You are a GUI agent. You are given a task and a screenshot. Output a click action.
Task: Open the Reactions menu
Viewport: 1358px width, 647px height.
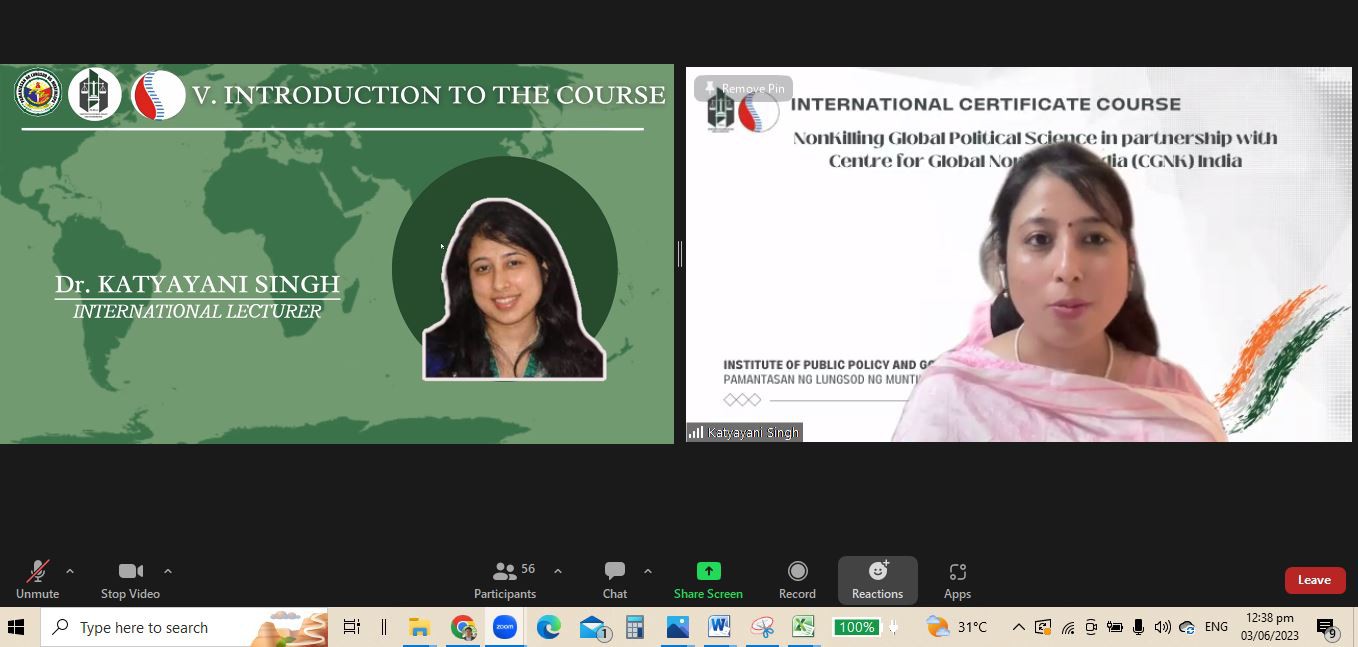click(877, 580)
